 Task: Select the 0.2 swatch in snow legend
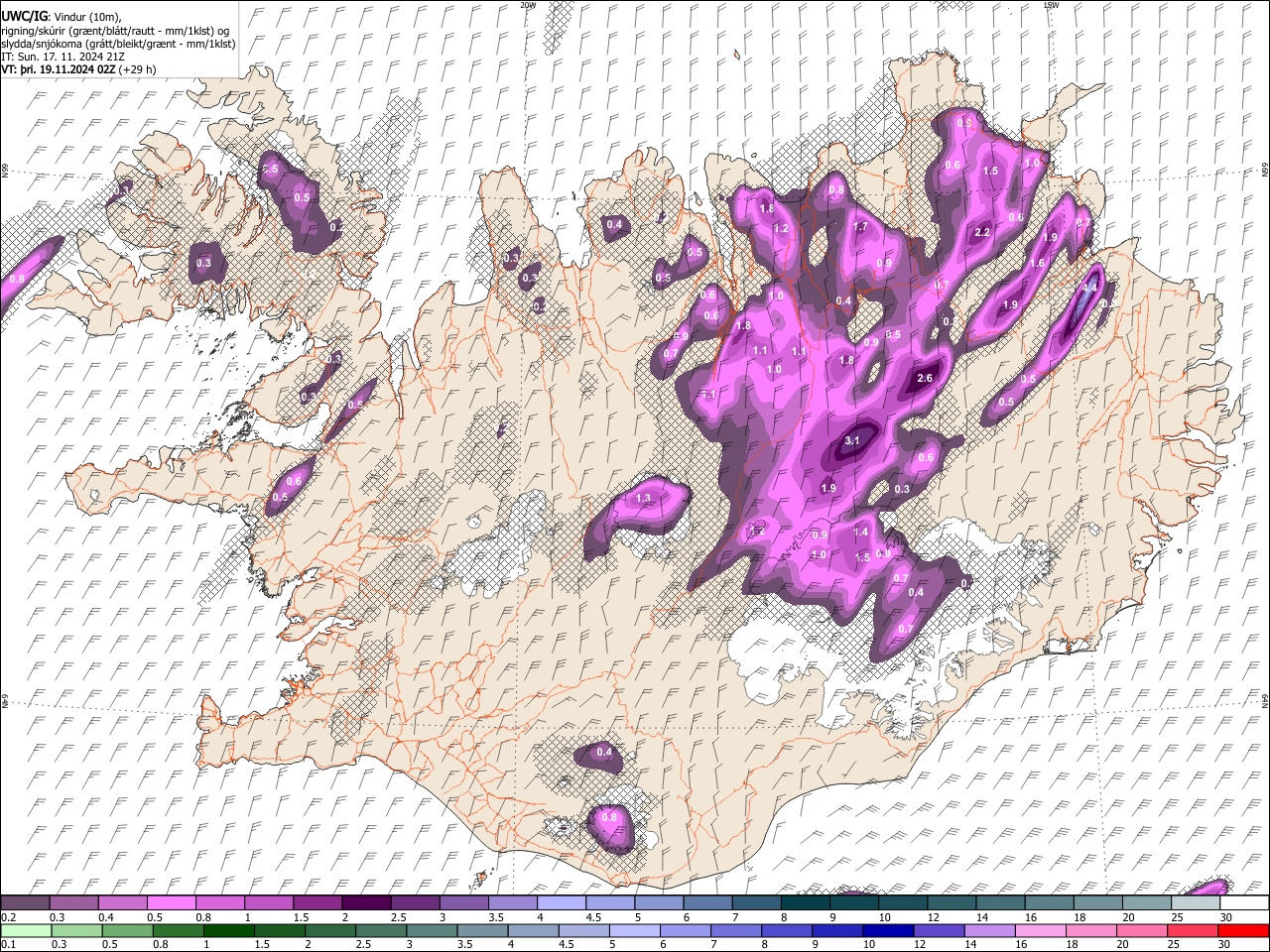coord(25,903)
